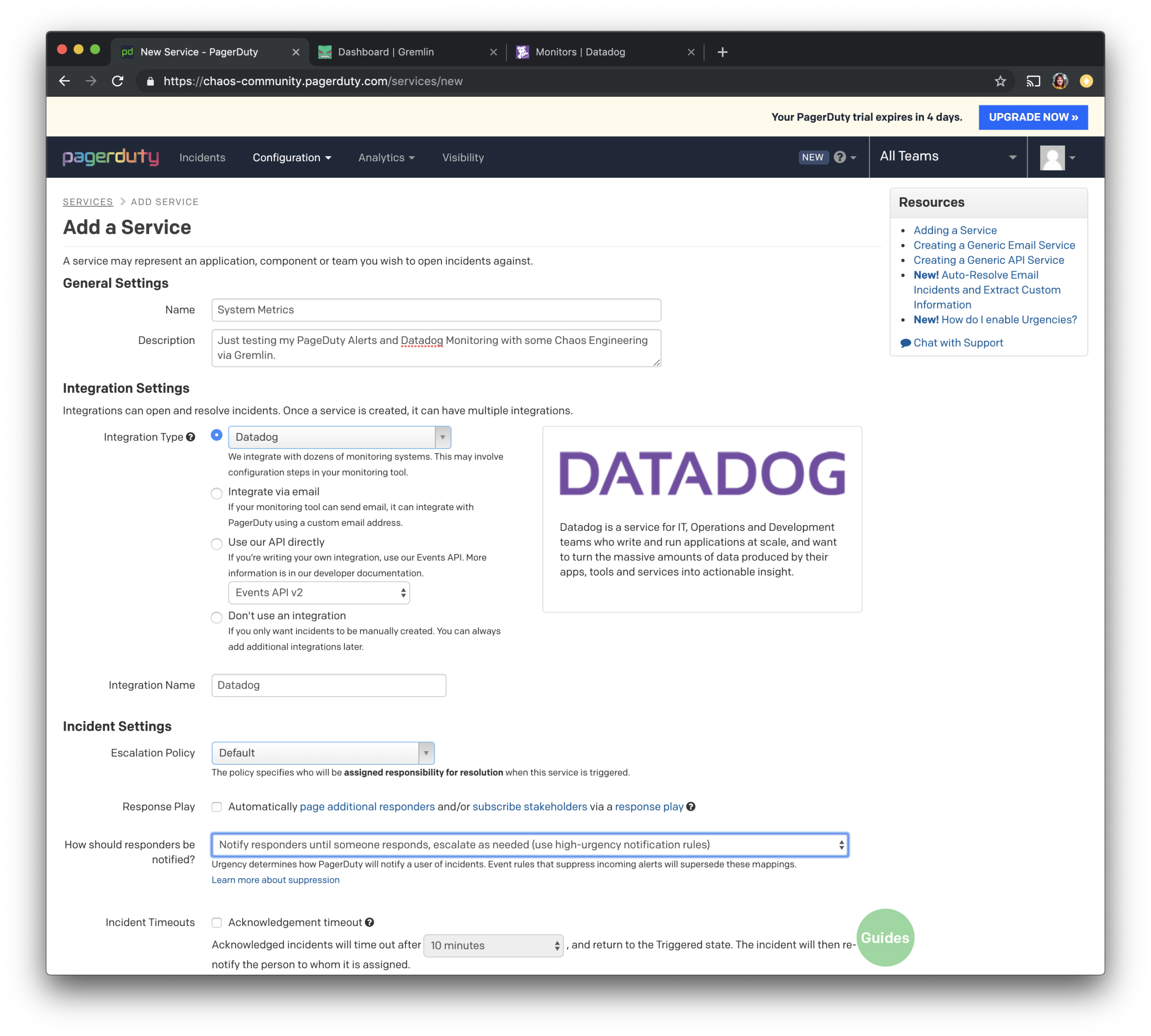This screenshot has width=1151, height=1036.
Task: Select the Use our API directly radio option
Action: [216, 544]
